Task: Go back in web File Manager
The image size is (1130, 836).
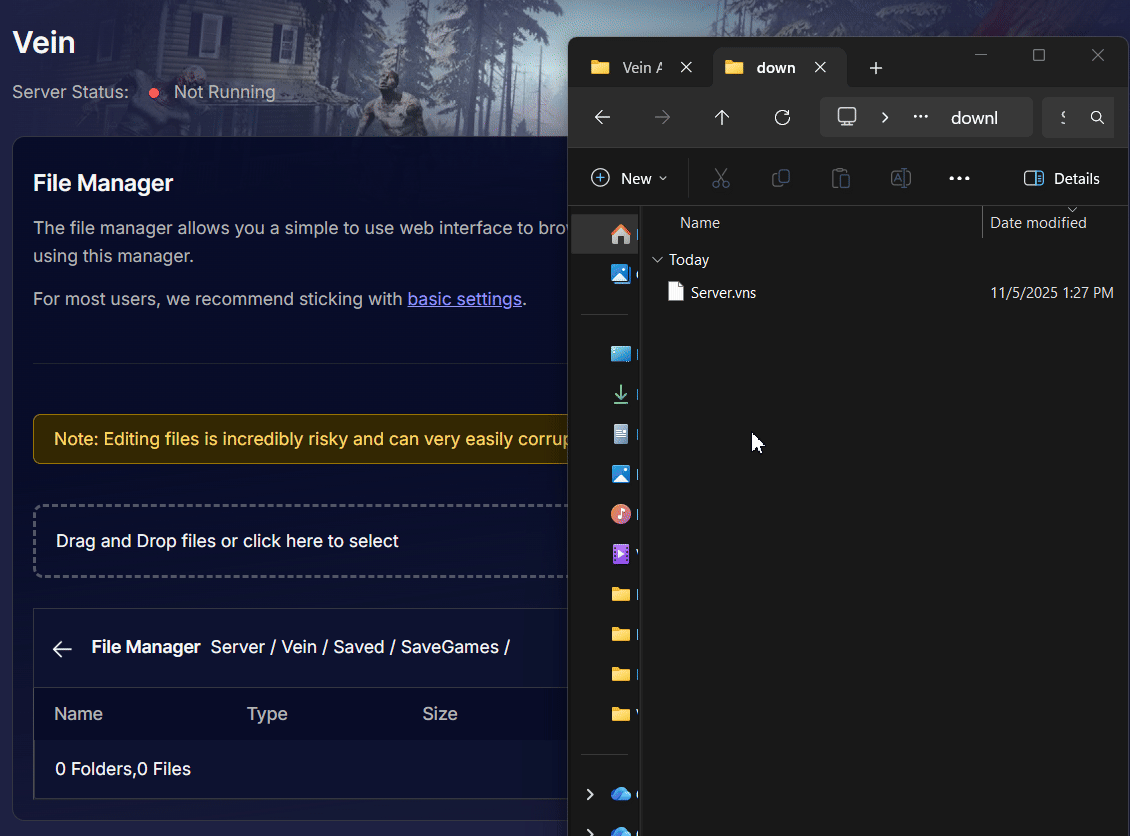Action: pos(62,649)
